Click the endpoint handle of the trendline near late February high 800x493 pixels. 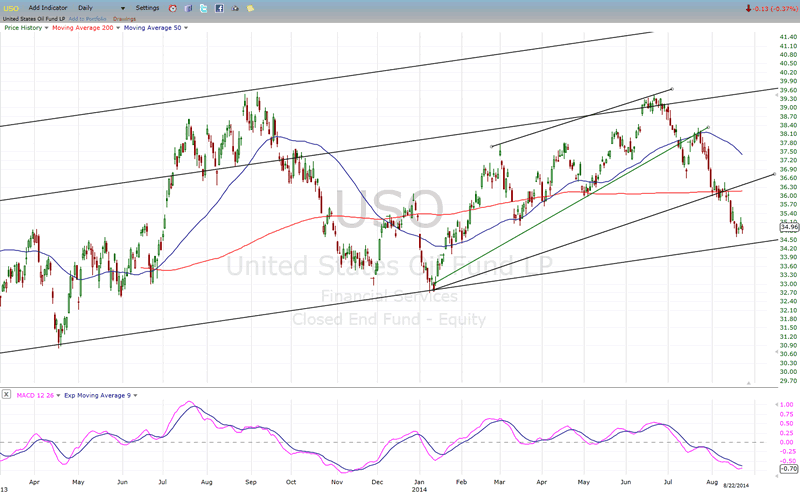pos(491,146)
